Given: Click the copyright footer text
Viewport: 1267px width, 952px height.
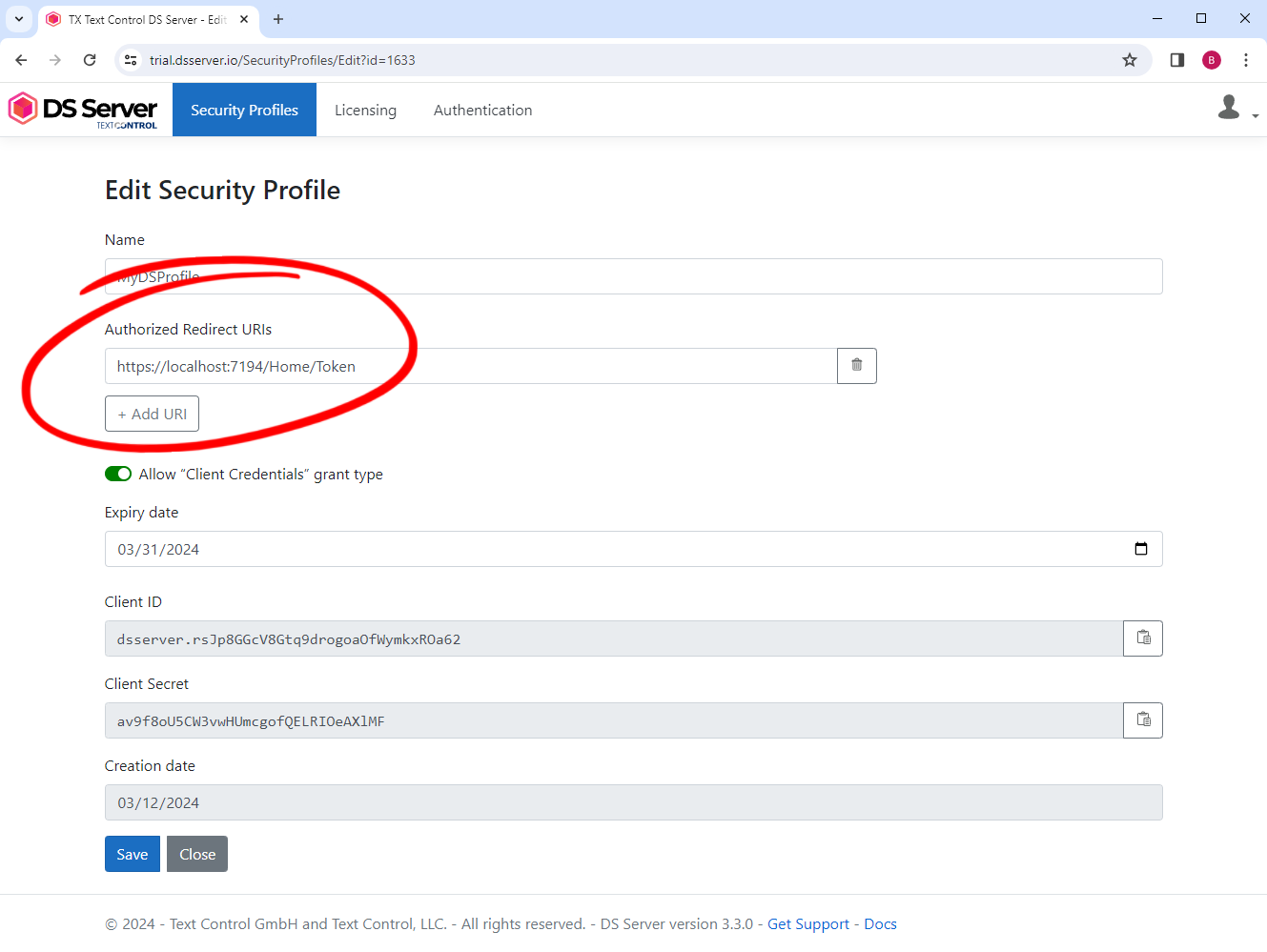Looking at the screenshot, I should 436,923.
